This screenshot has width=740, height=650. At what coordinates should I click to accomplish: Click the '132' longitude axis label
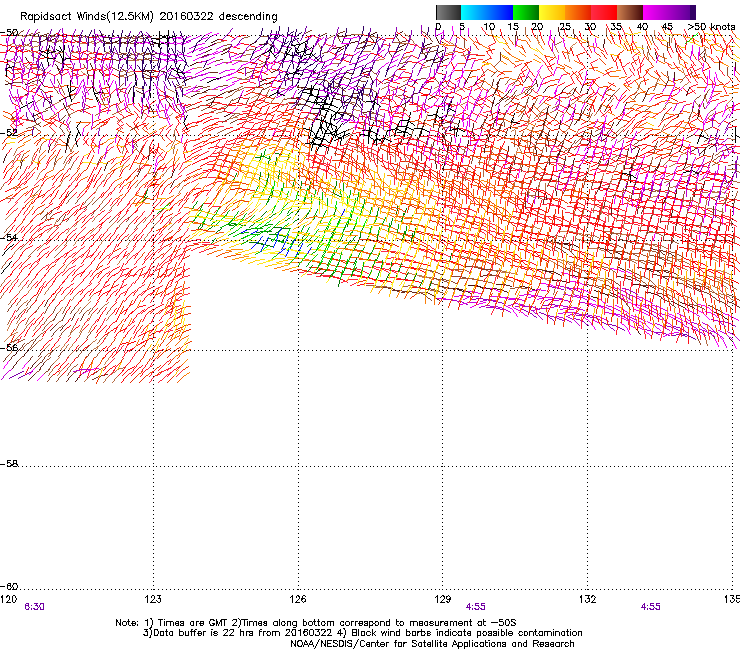tap(588, 599)
